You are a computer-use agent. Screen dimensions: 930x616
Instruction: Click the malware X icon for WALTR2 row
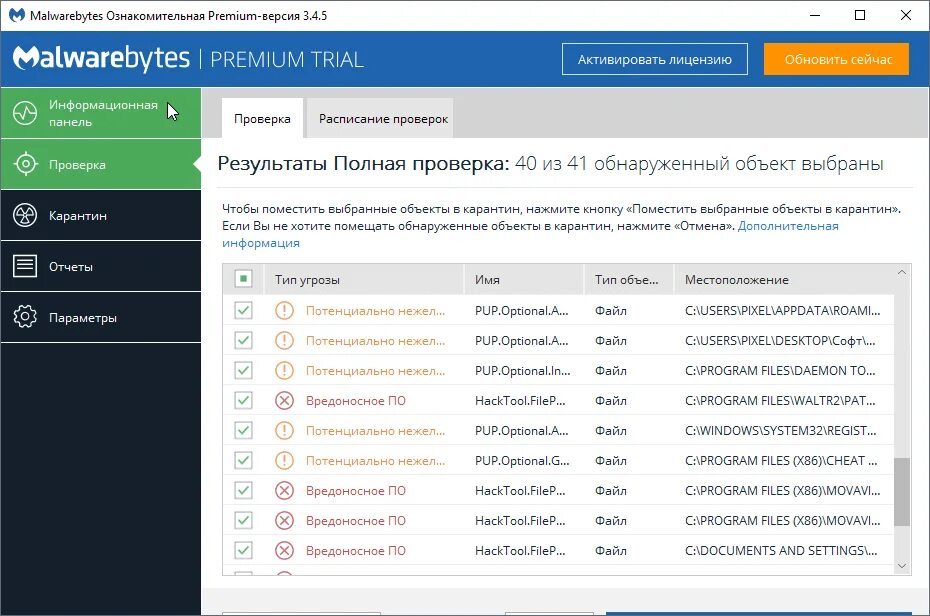click(285, 401)
